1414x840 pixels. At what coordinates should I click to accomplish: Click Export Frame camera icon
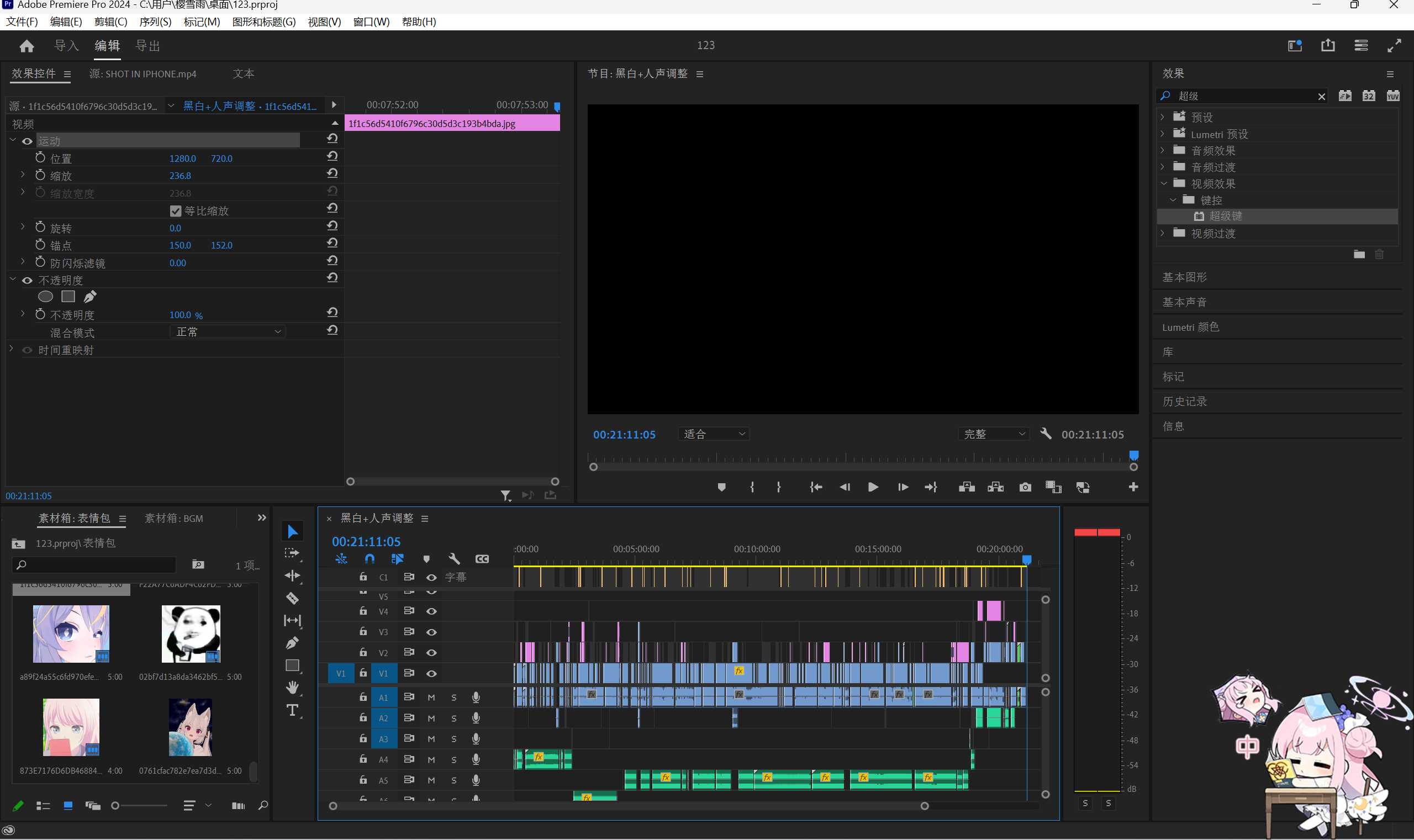tap(1025, 487)
